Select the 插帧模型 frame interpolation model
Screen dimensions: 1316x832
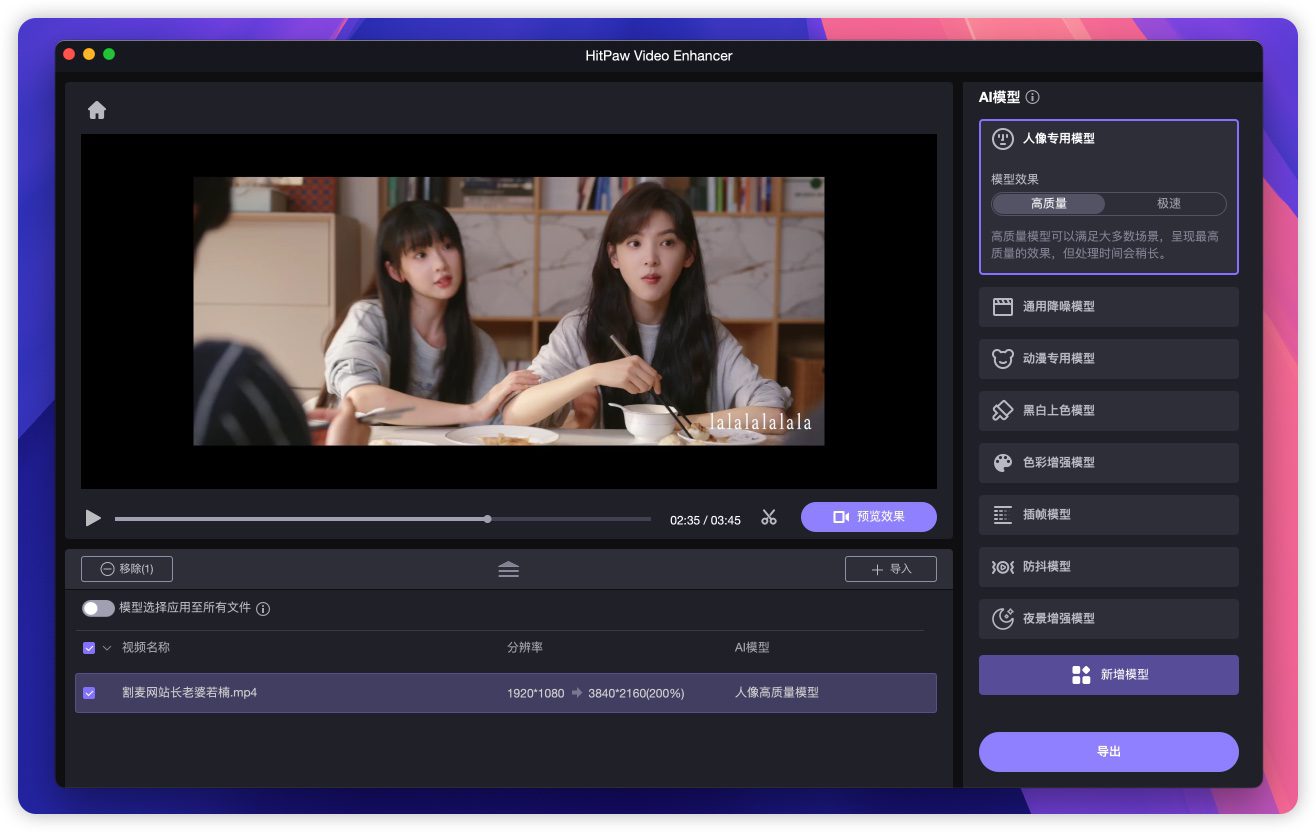1108,515
